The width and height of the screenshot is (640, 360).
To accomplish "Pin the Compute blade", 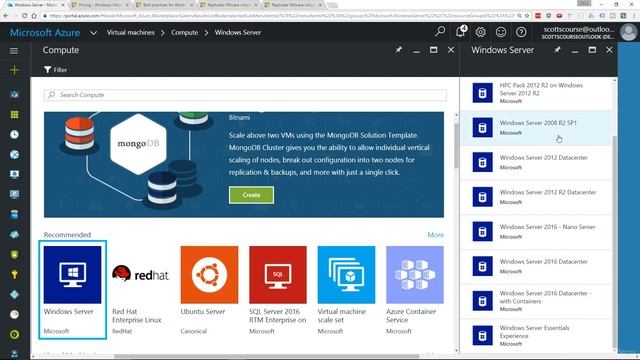I will tap(398, 50).
